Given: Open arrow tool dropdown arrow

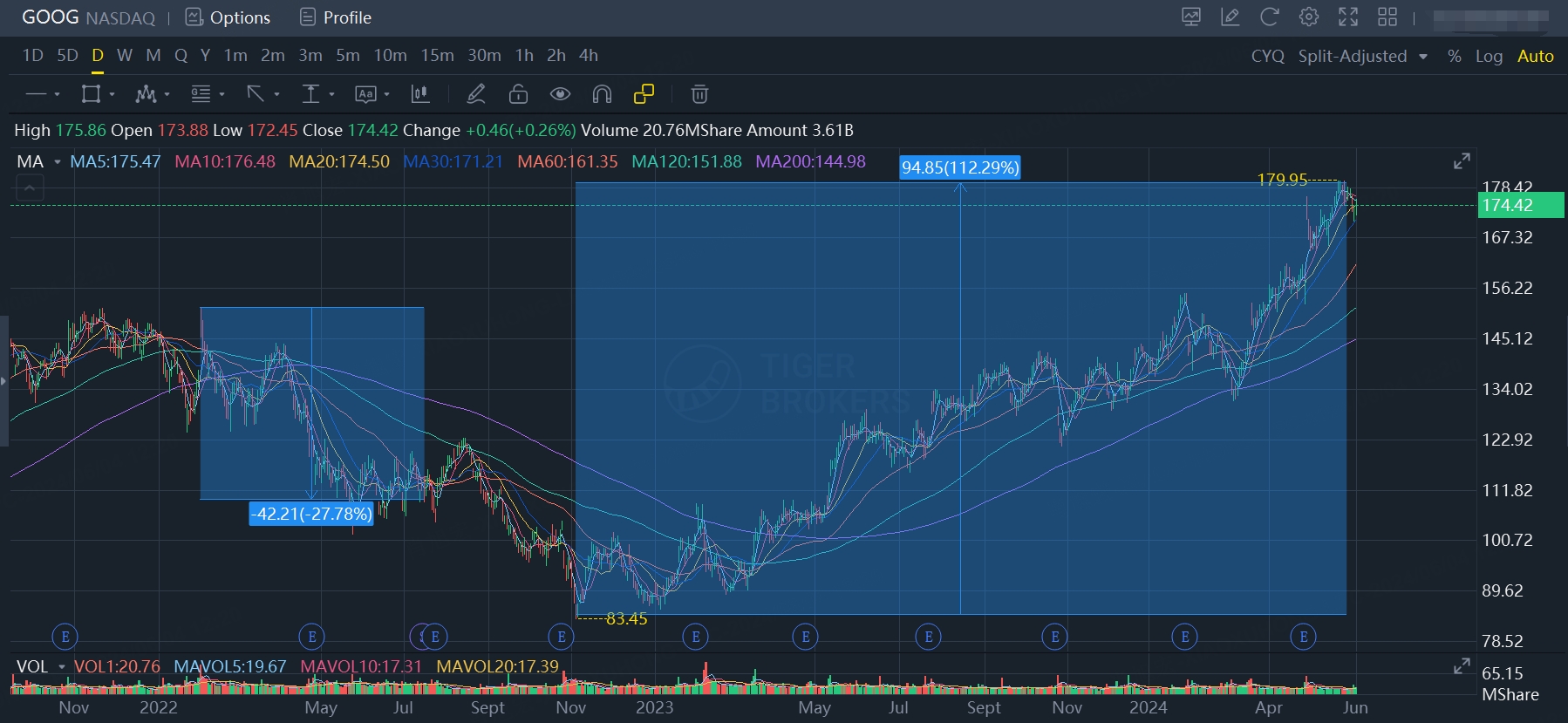Looking at the screenshot, I should tap(277, 94).
